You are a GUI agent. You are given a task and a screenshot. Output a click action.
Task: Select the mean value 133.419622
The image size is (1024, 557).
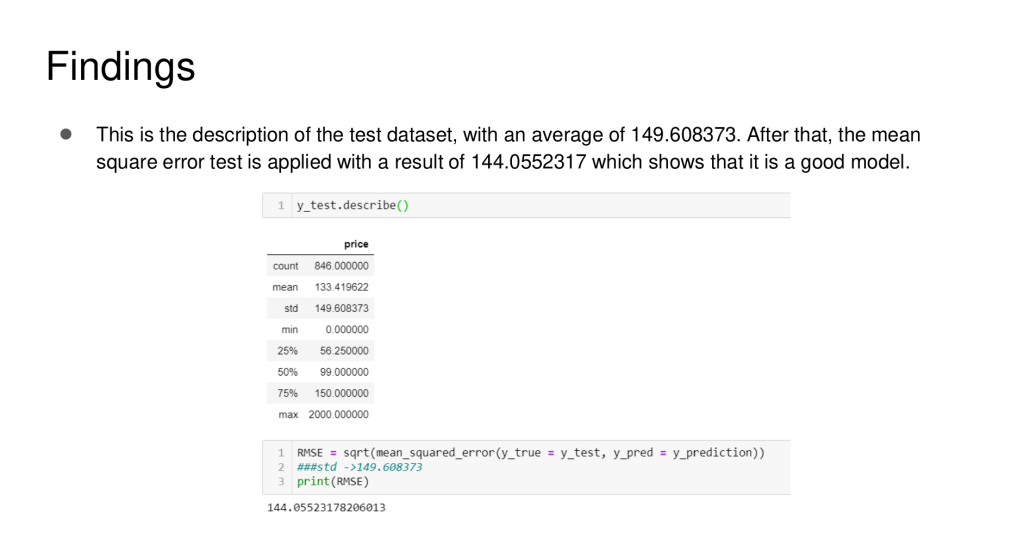[341, 287]
